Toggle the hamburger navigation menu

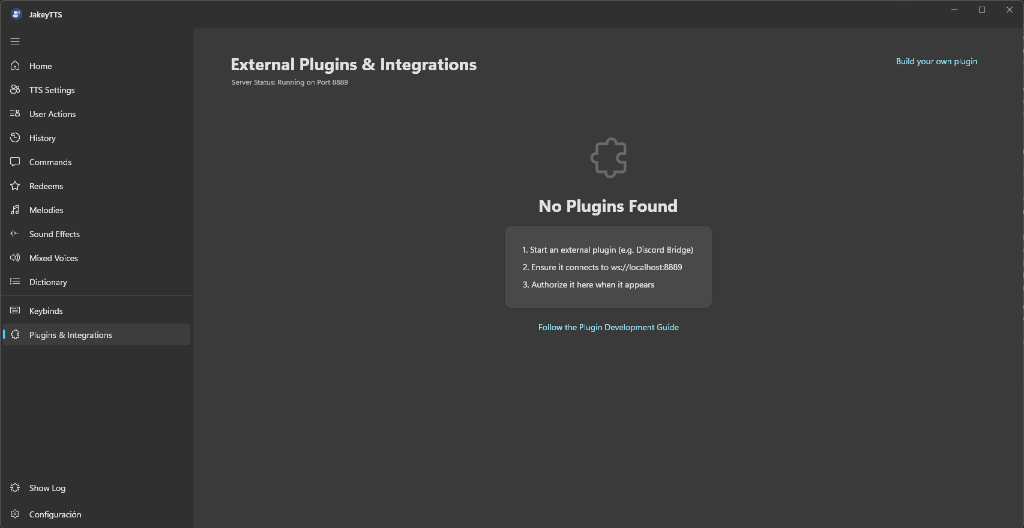15,41
